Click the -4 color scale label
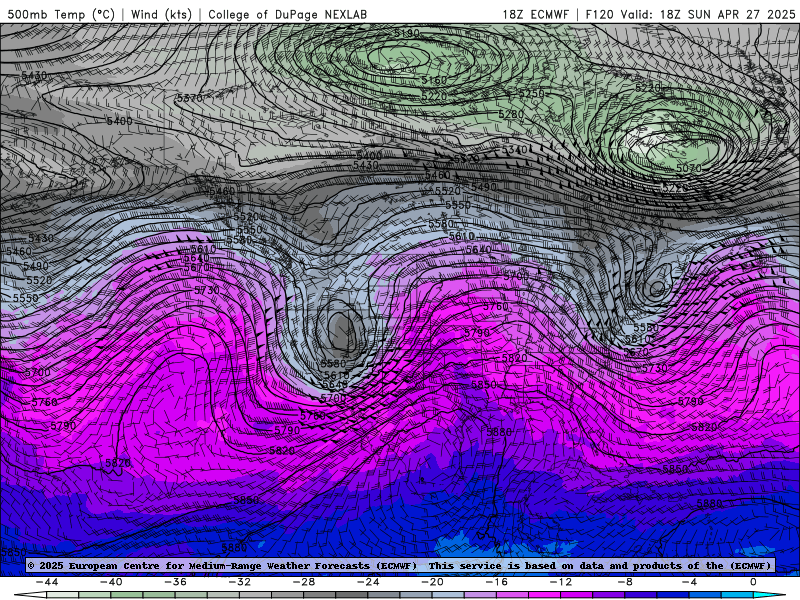 tap(690, 582)
